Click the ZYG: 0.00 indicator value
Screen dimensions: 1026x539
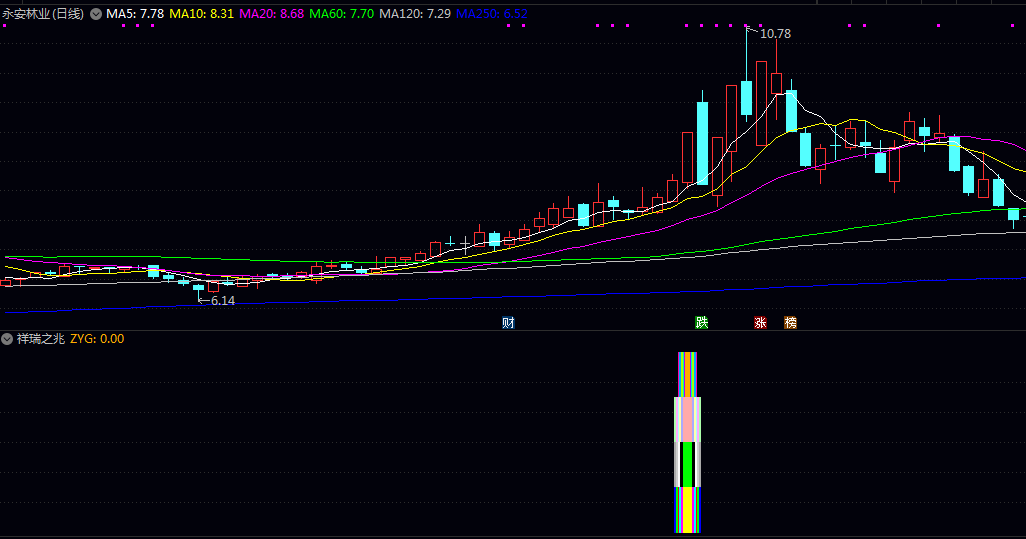pos(97,339)
